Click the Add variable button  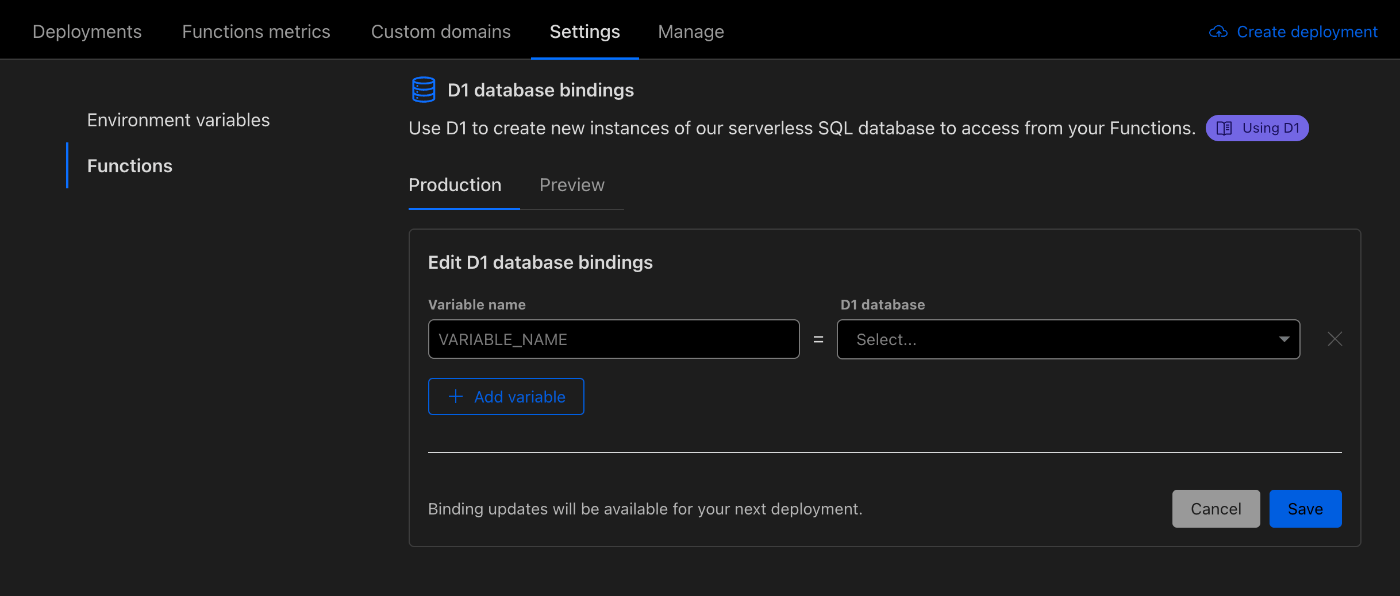(506, 397)
